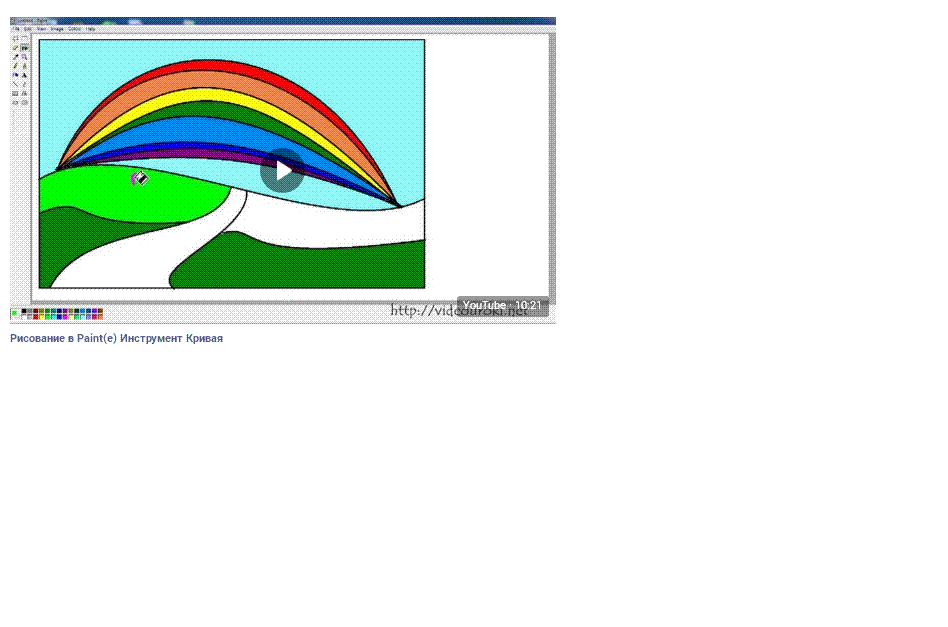This screenshot has width=948, height=627.
Task: Open the Help menu in Paint
Action: click(x=90, y=29)
